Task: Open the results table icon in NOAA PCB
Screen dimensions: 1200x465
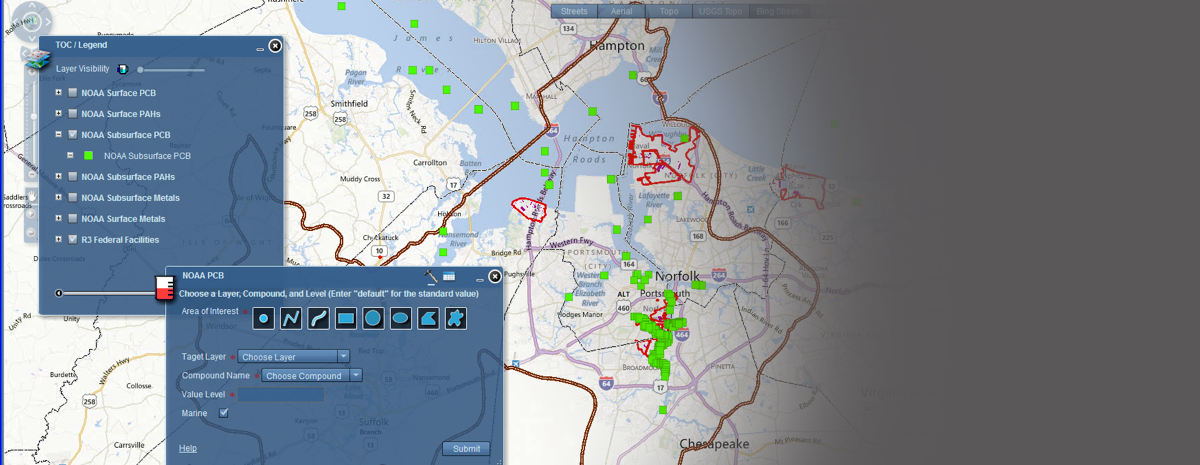Action: 449,276
